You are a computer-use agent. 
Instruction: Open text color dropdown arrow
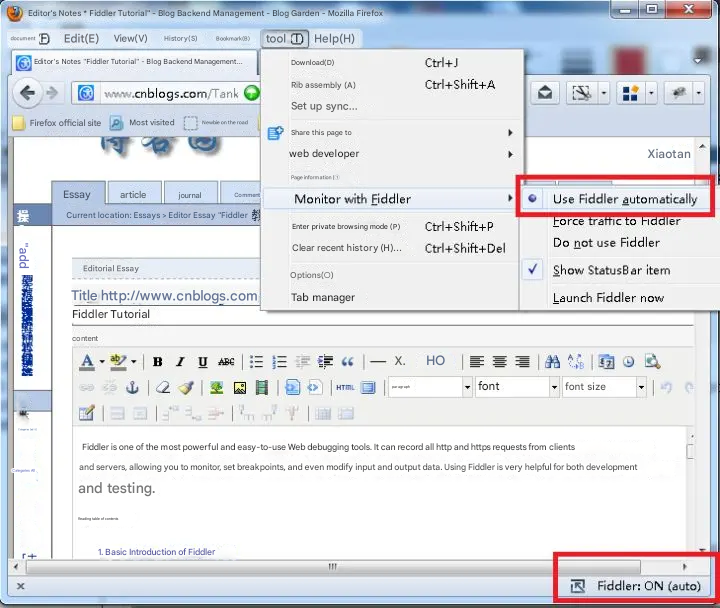click(x=102, y=362)
